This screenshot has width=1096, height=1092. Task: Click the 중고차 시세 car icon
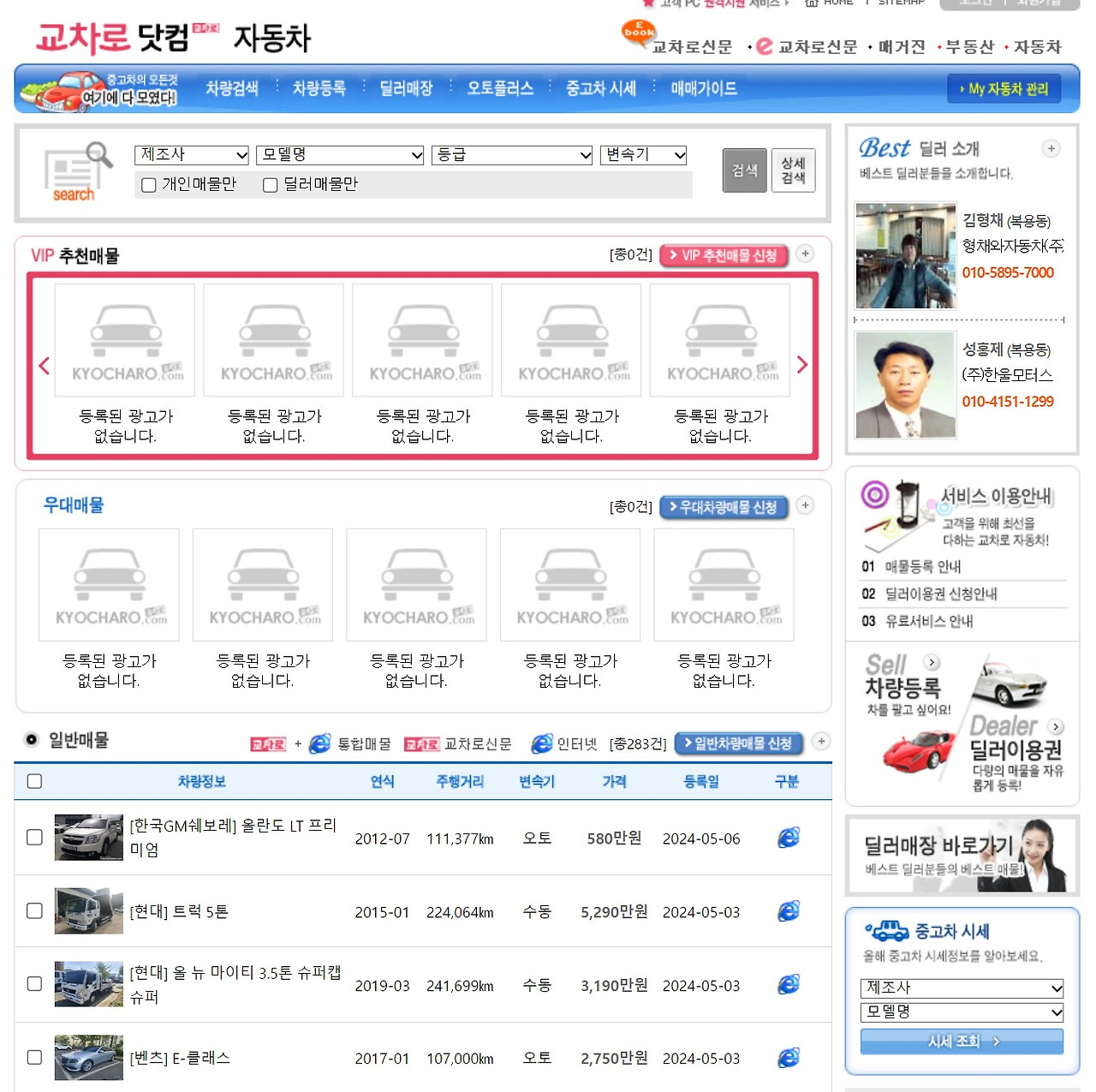click(x=886, y=930)
